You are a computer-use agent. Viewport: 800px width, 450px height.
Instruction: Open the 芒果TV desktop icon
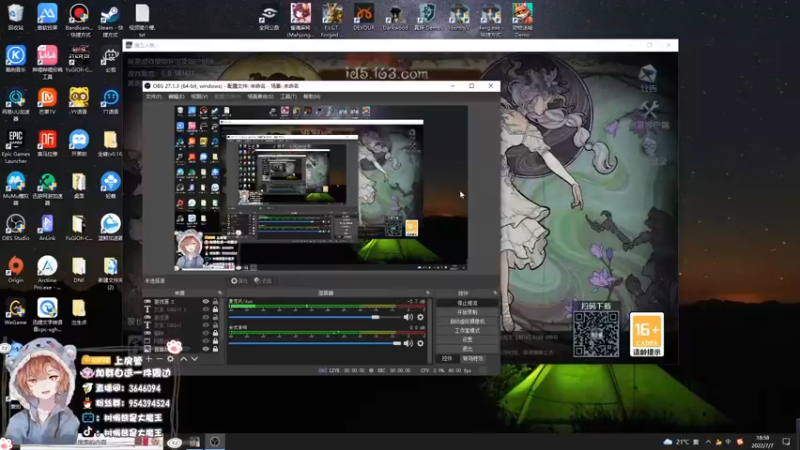point(47,101)
